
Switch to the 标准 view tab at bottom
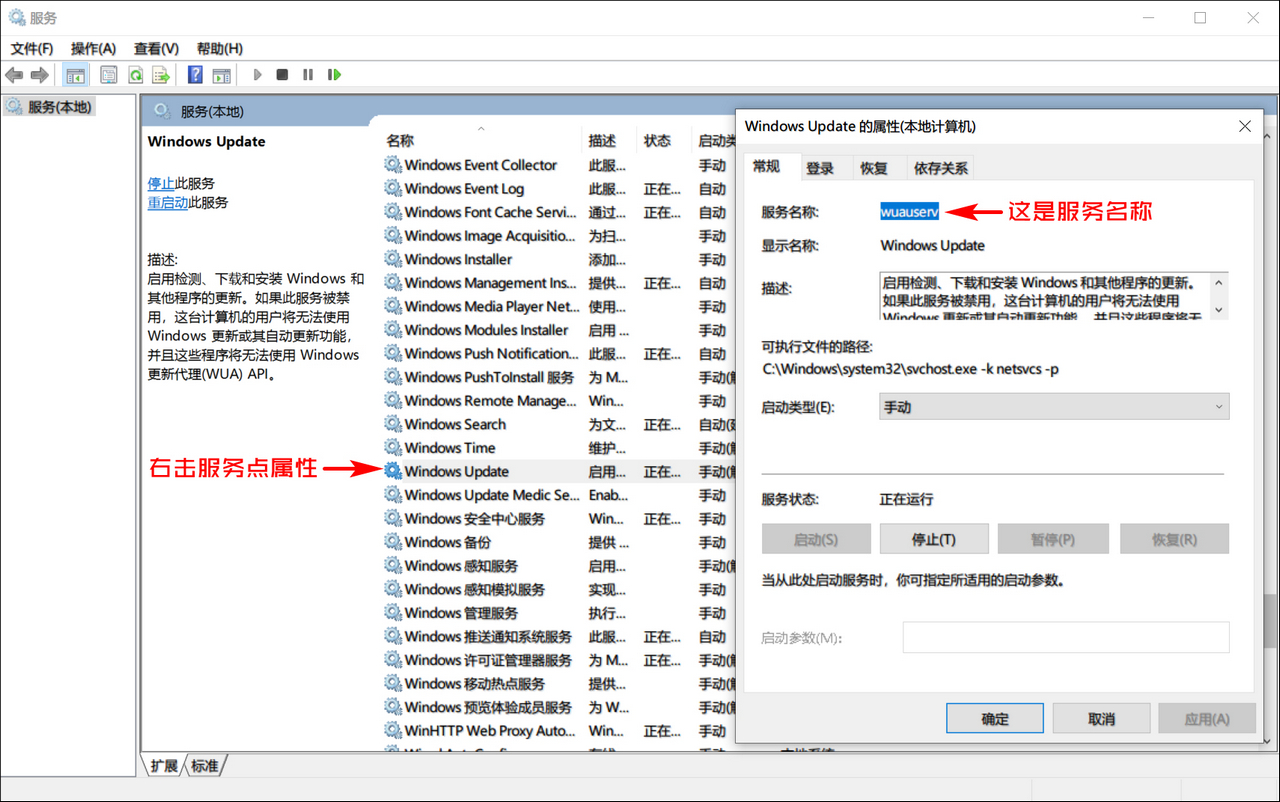[x=205, y=766]
